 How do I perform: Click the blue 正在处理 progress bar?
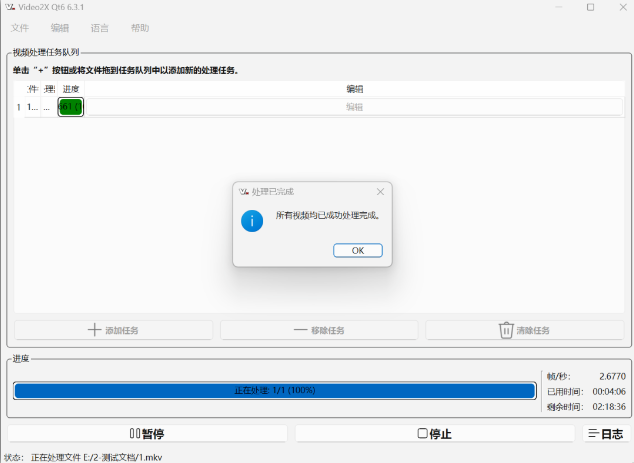275,390
